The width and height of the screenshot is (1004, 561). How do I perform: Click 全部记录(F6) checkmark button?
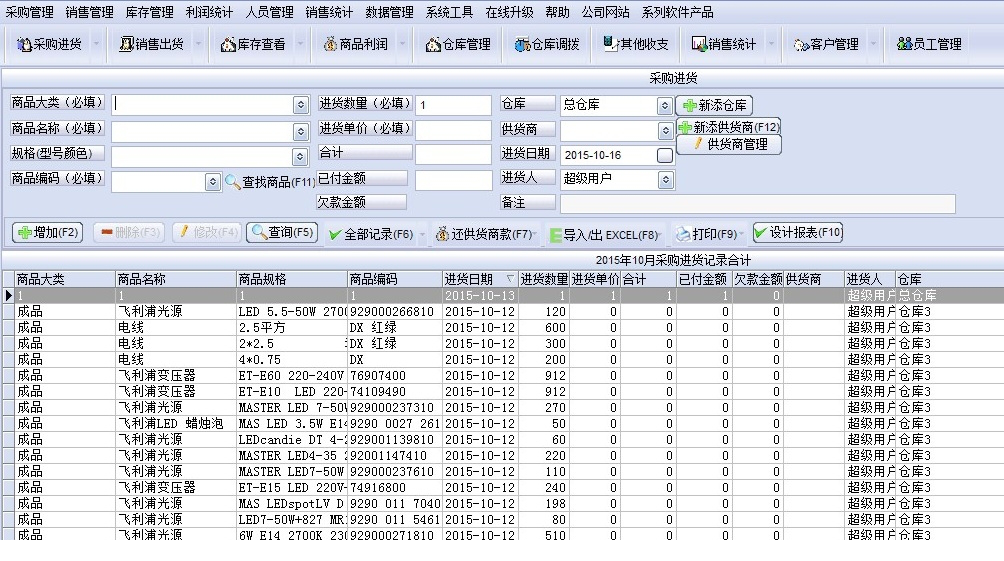point(371,234)
